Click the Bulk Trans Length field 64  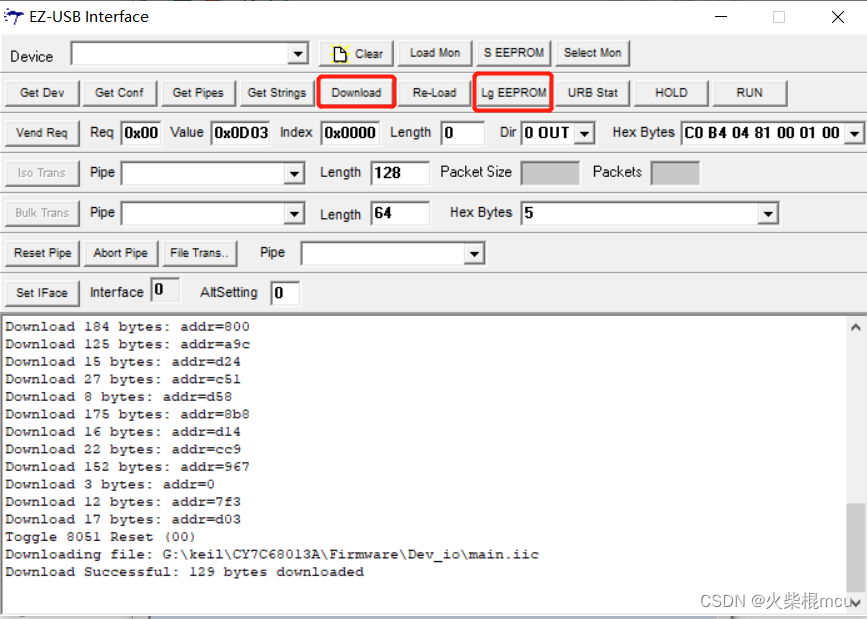pyautogui.click(x=400, y=213)
